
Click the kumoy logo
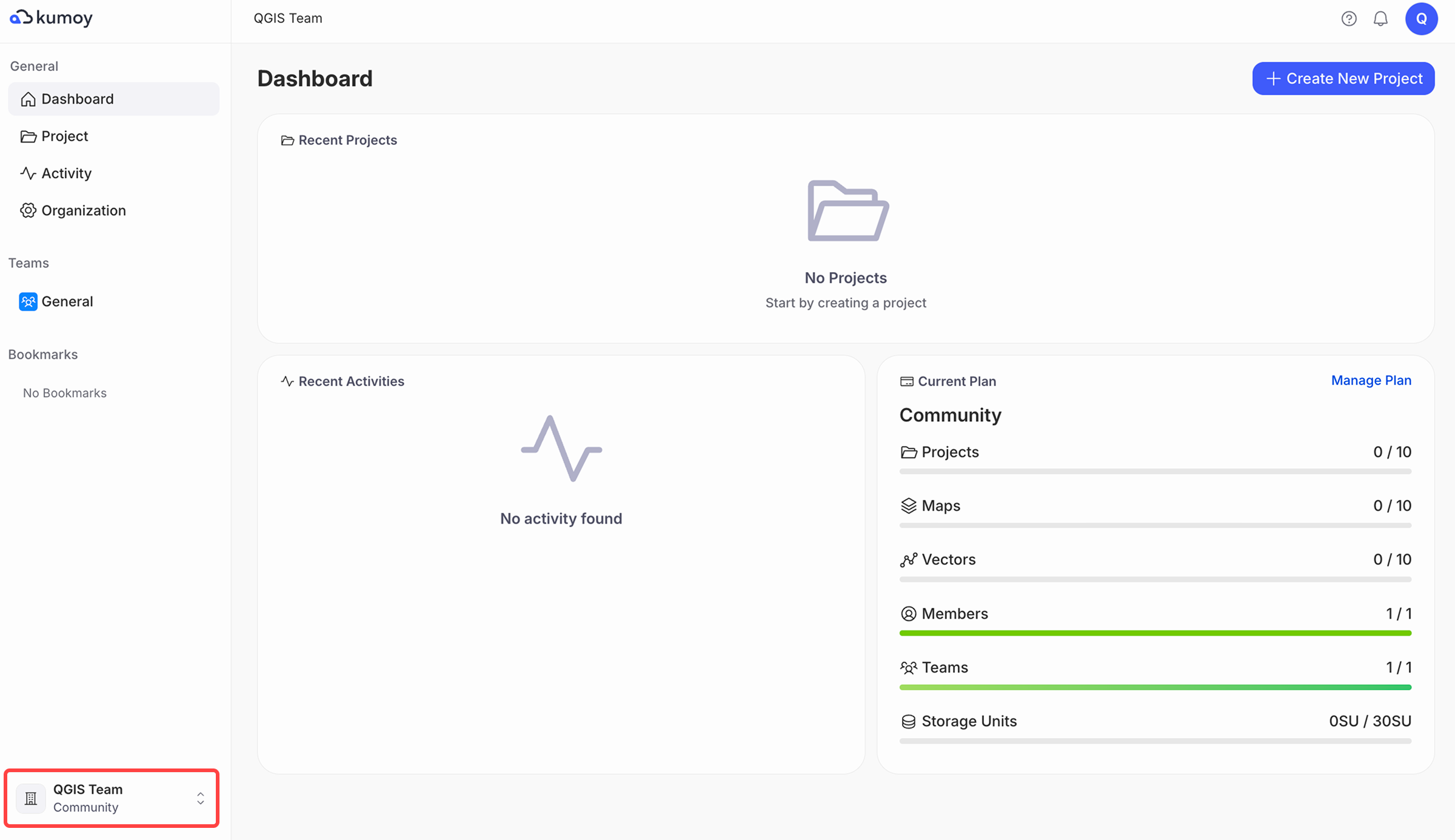(x=52, y=18)
